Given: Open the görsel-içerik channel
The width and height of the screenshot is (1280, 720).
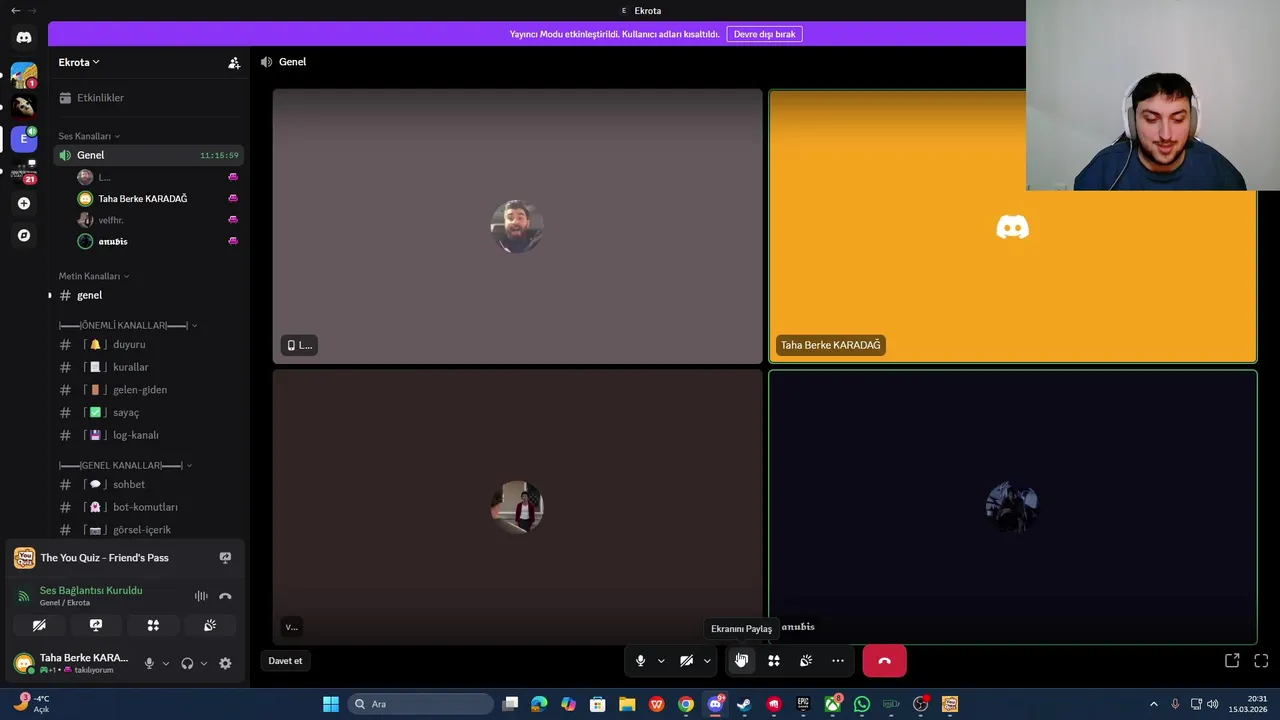Looking at the screenshot, I should pyautogui.click(x=148, y=530).
